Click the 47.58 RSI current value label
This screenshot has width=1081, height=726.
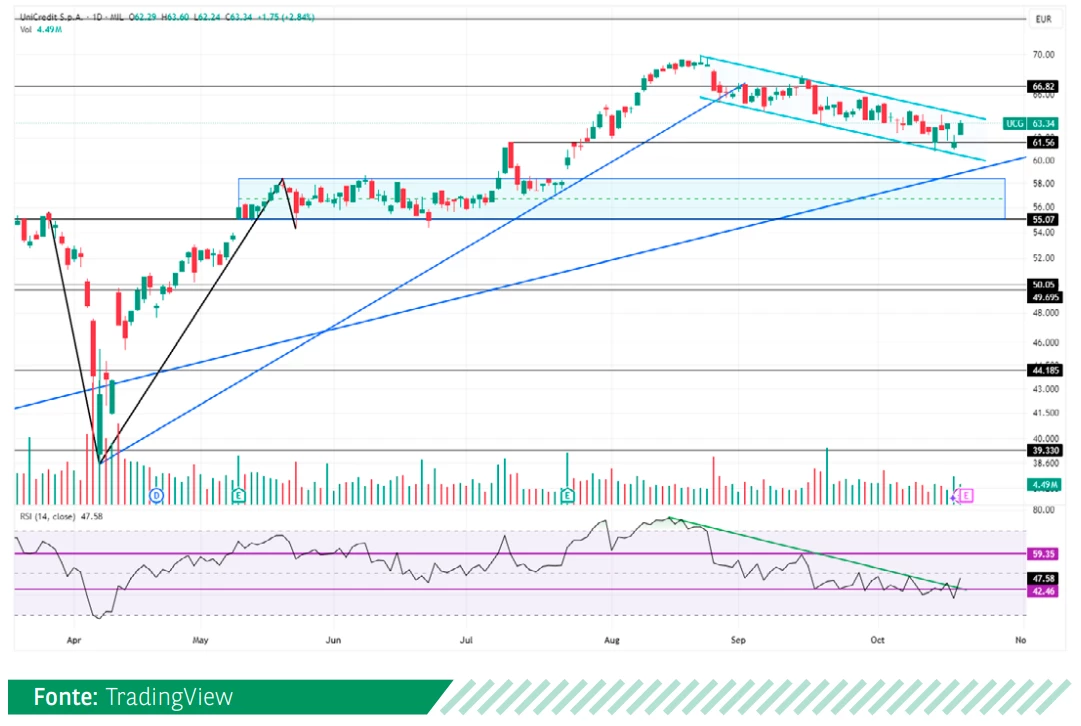[x=1042, y=578]
